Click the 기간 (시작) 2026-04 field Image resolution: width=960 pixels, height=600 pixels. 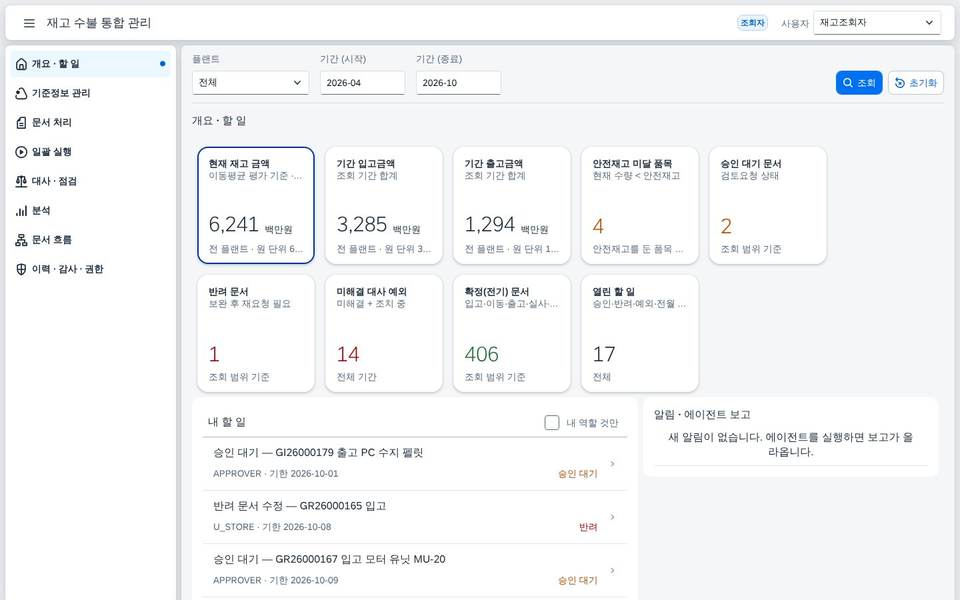tap(362, 83)
